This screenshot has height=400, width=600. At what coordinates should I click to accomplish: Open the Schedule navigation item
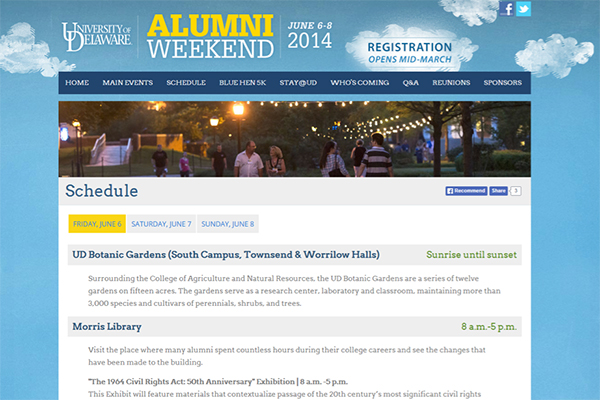186,83
